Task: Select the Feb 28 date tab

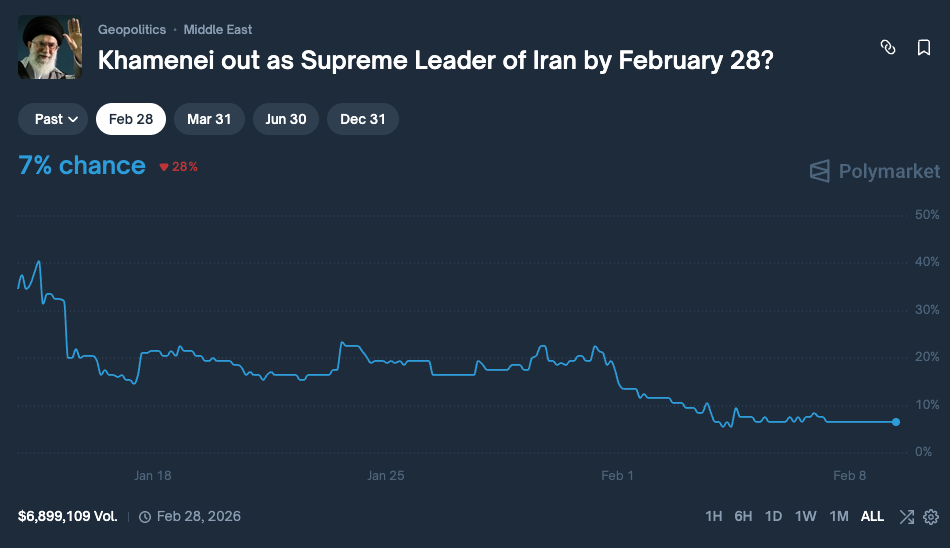Action: pos(131,119)
